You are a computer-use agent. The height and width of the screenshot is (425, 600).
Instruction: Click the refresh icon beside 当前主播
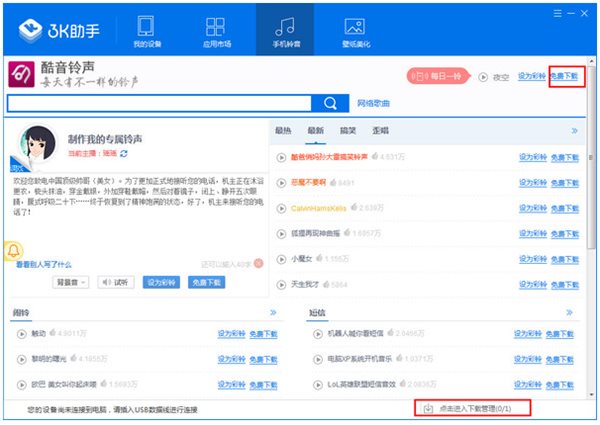124,153
